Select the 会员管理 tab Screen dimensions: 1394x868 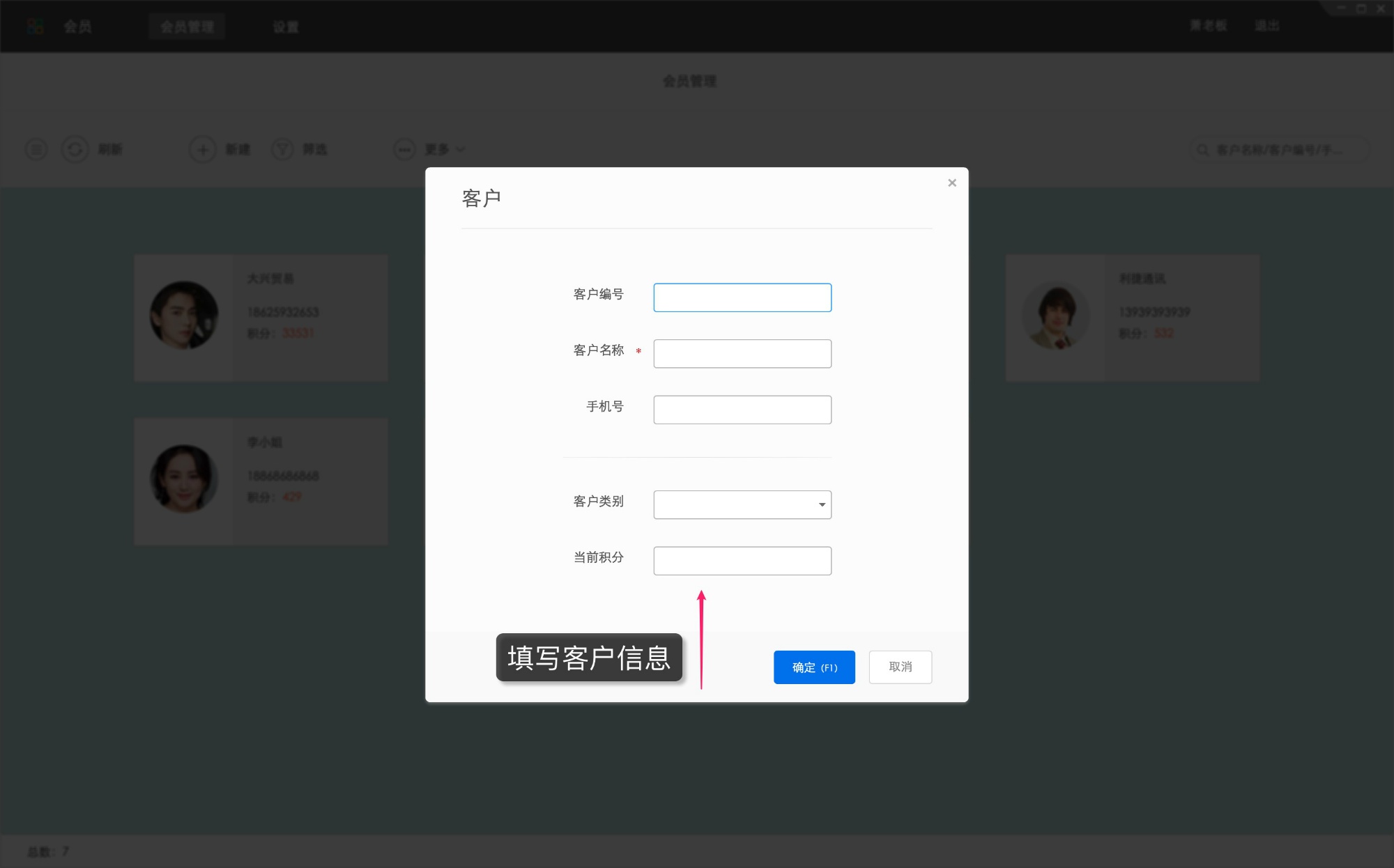coord(187,26)
